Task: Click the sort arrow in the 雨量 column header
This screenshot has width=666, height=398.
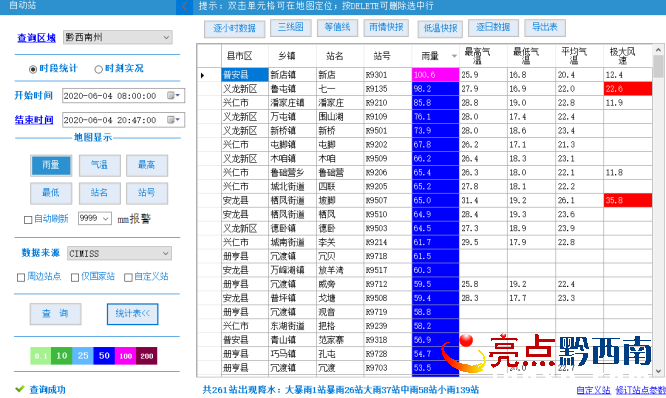Action: click(x=454, y=56)
